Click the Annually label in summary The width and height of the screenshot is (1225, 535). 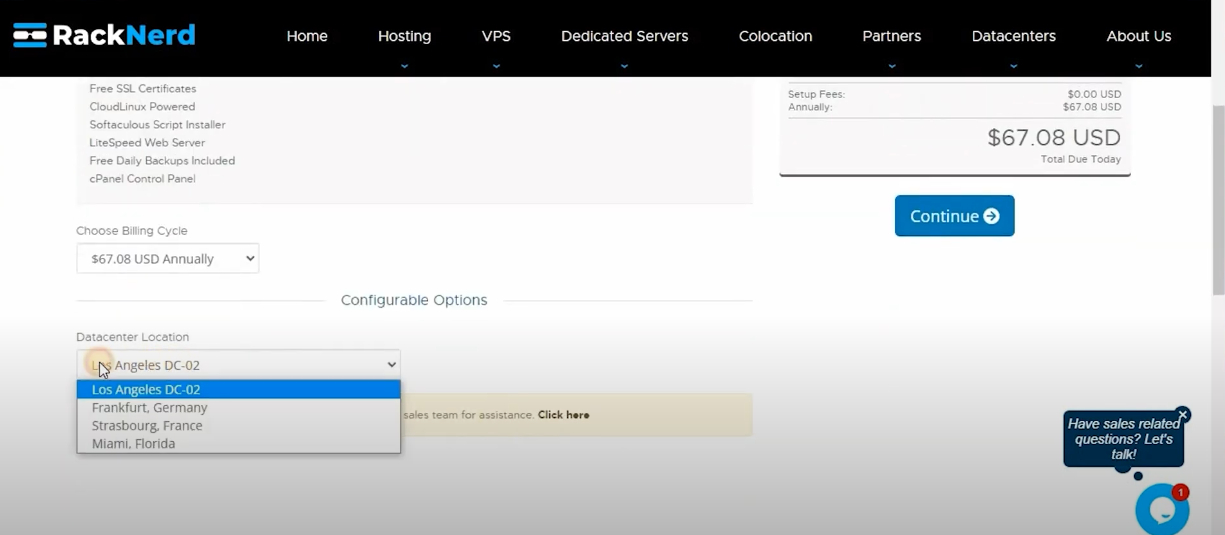click(810, 107)
